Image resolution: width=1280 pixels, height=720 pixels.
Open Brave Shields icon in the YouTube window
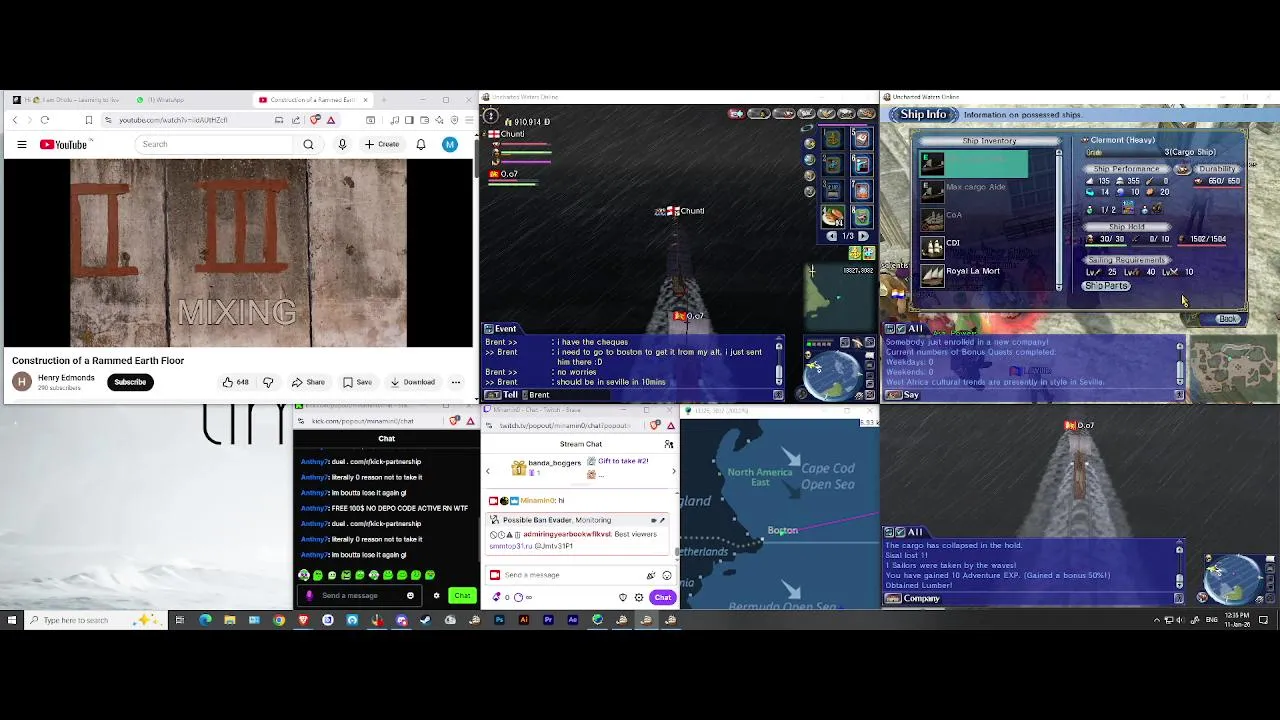(x=316, y=120)
